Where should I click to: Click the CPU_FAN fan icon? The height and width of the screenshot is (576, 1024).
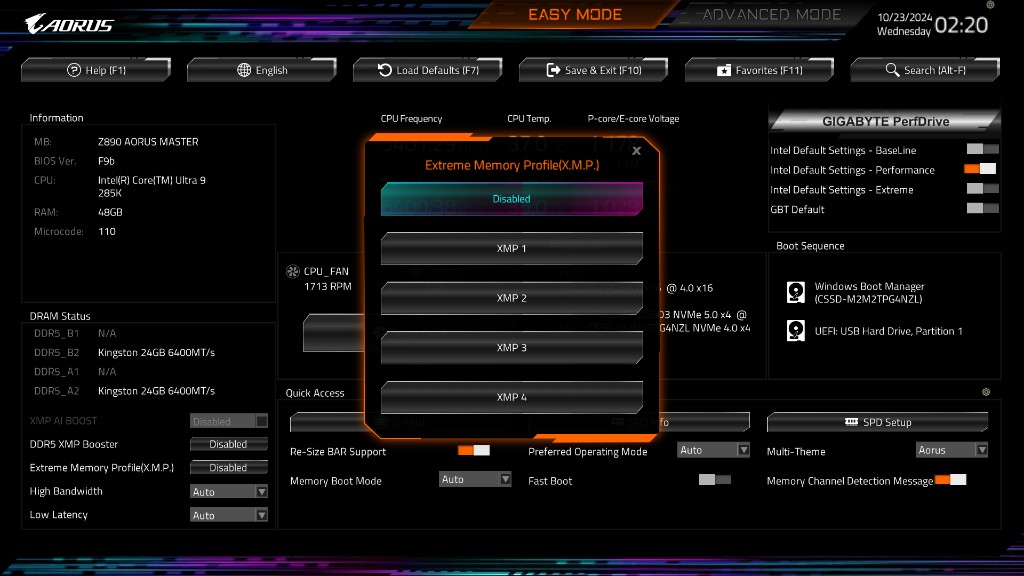pyautogui.click(x=293, y=271)
